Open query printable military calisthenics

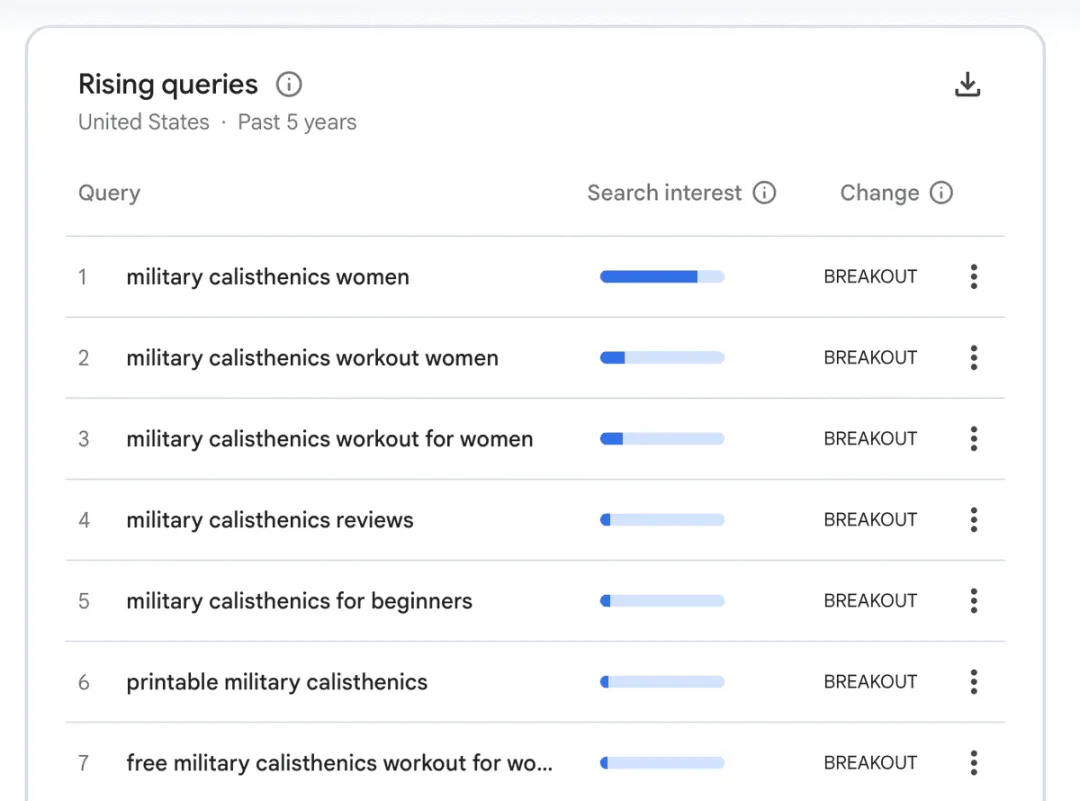(277, 682)
